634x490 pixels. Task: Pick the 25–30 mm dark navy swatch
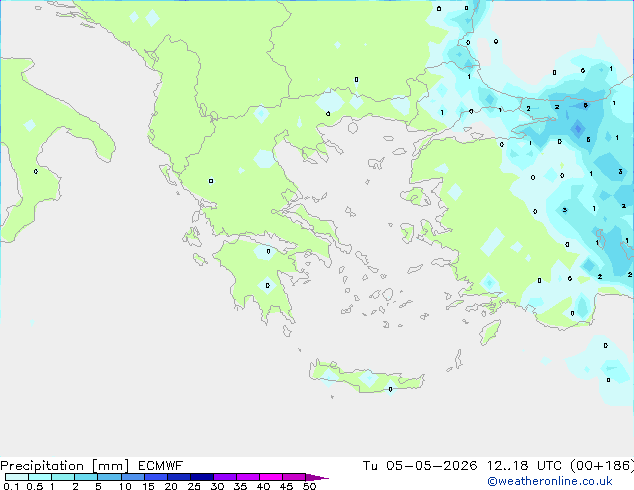tap(202, 477)
